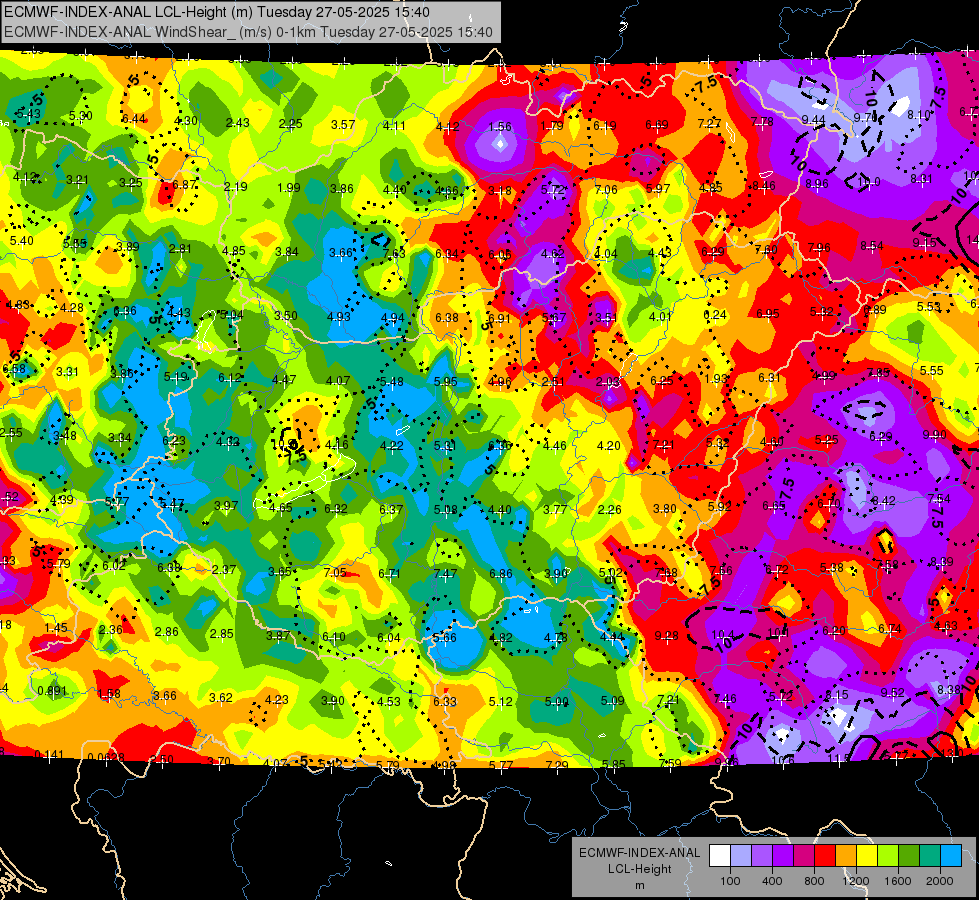Click the light lavender legend swatch
Viewport: 979px width, 900px height.
coord(741,856)
